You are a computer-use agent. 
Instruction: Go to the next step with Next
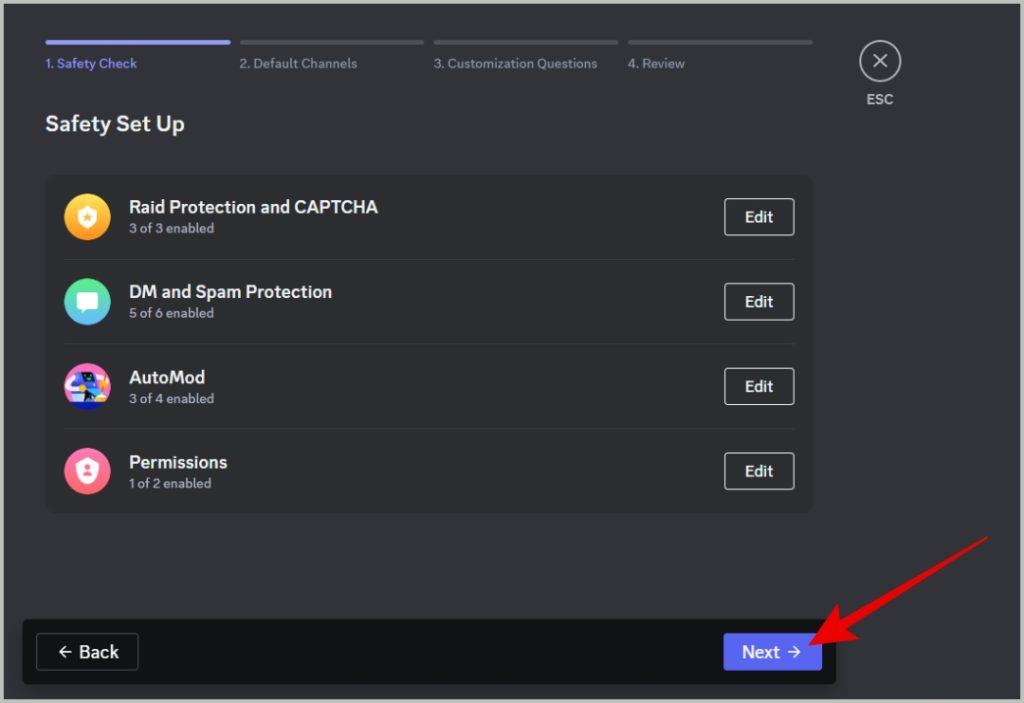772,652
